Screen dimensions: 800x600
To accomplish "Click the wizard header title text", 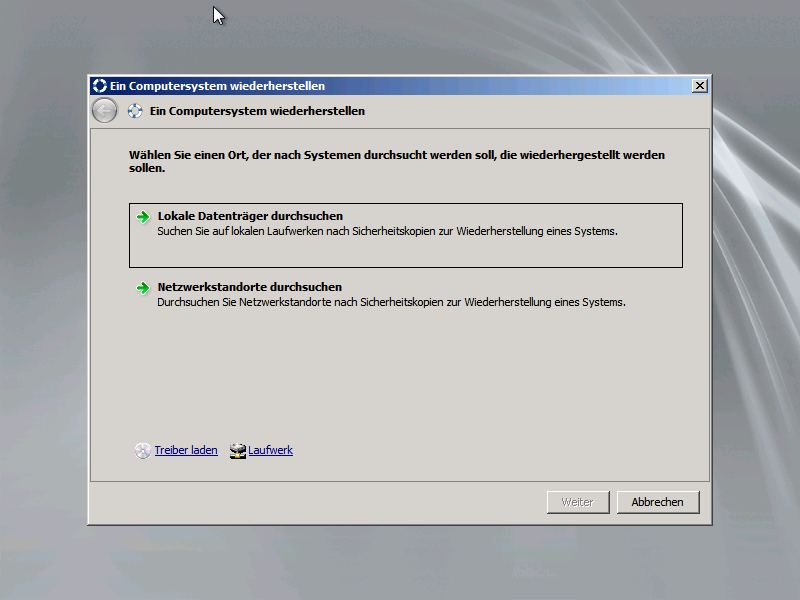I will click(x=257, y=111).
